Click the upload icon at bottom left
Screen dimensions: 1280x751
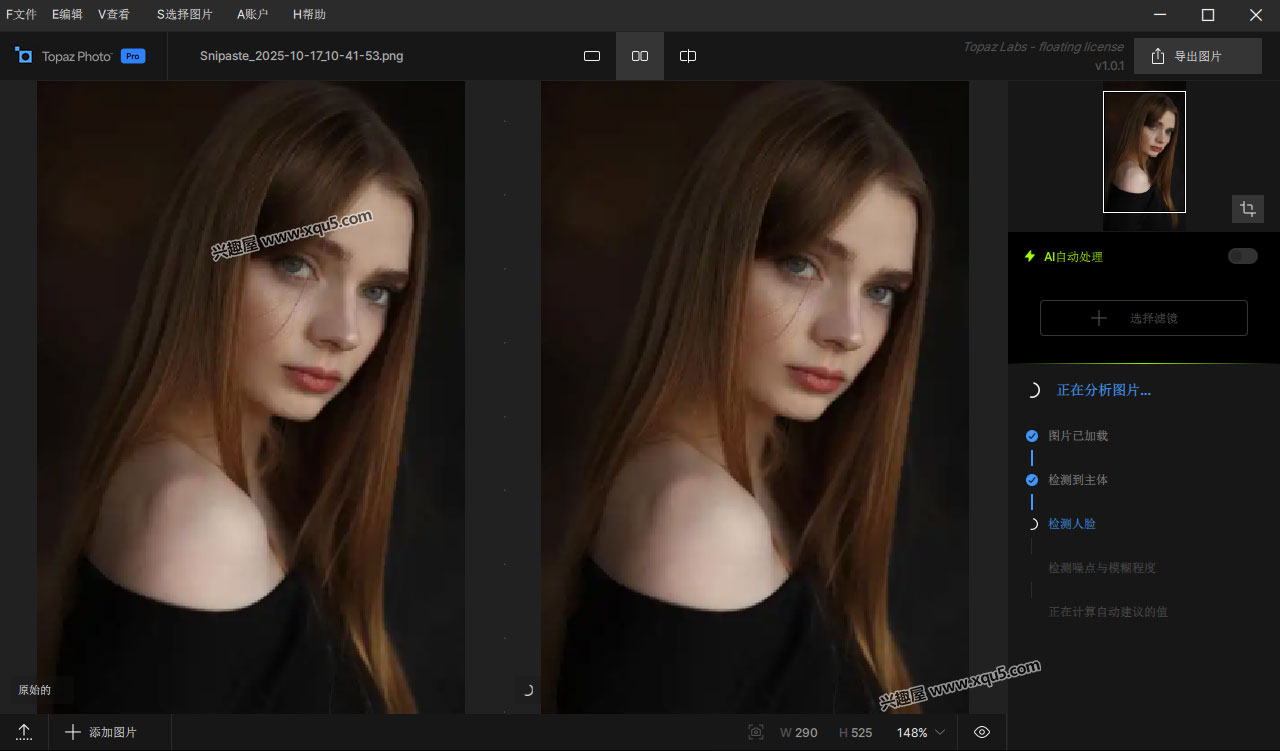coord(24,732)
